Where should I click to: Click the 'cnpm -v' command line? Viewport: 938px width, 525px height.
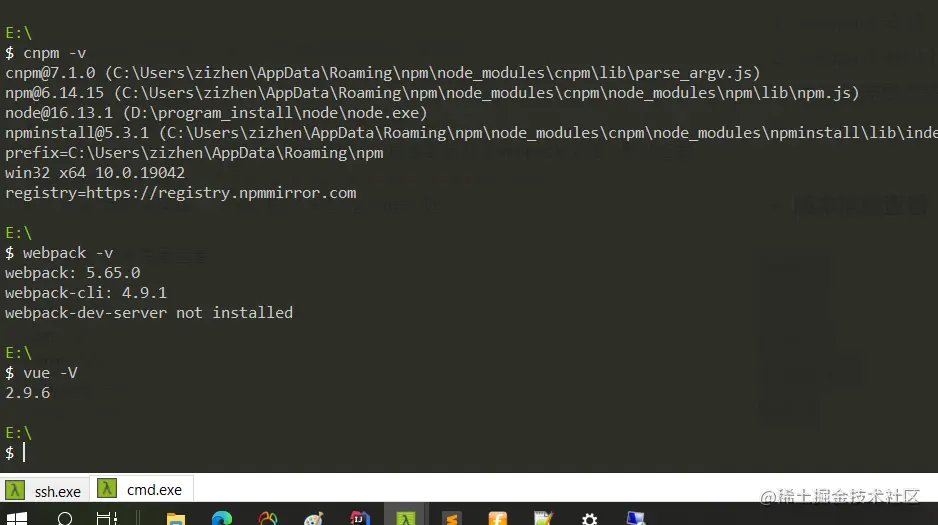click(x=45, y=53)
